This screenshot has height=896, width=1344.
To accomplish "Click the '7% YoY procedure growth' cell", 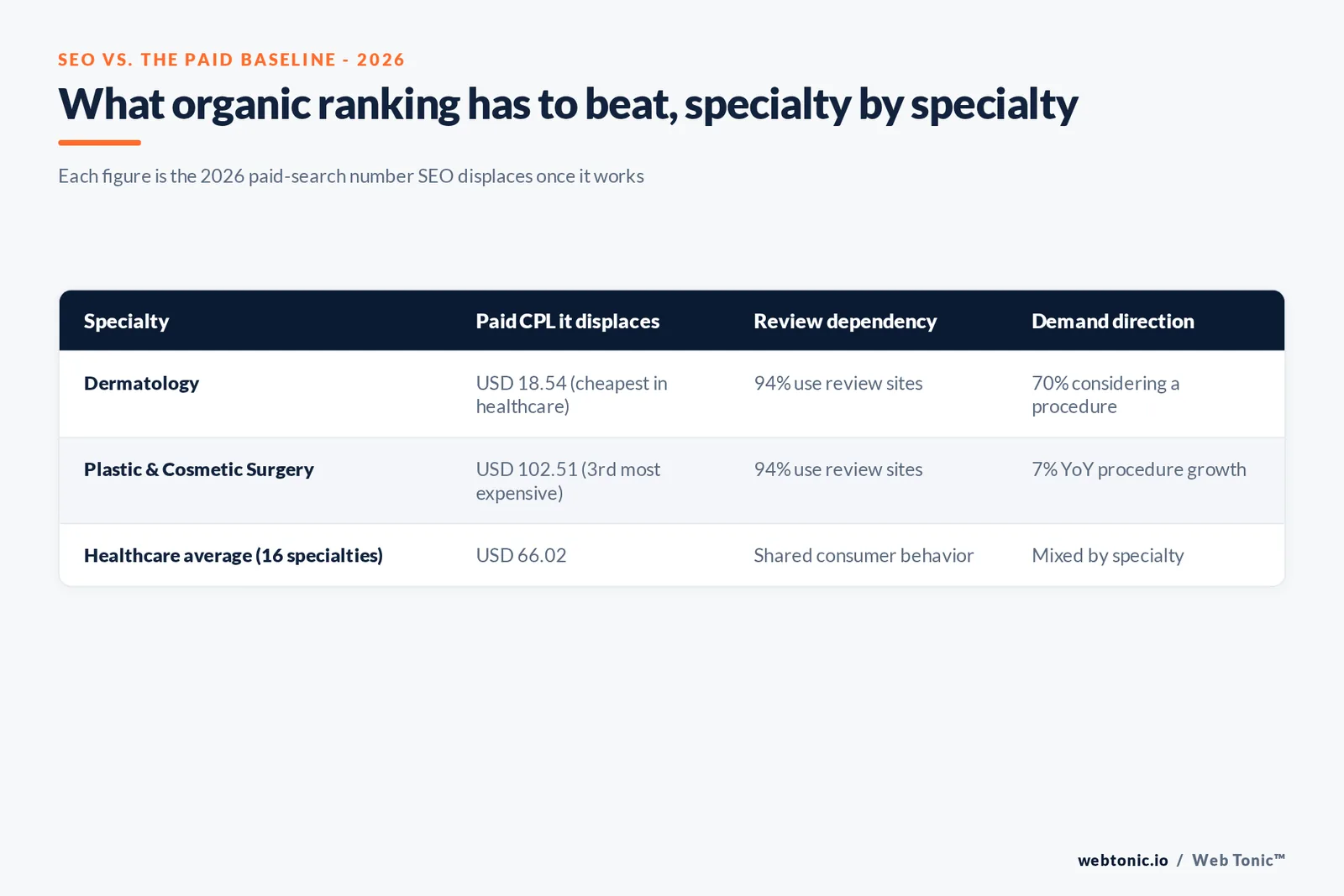I will [x=1139, y=469].
